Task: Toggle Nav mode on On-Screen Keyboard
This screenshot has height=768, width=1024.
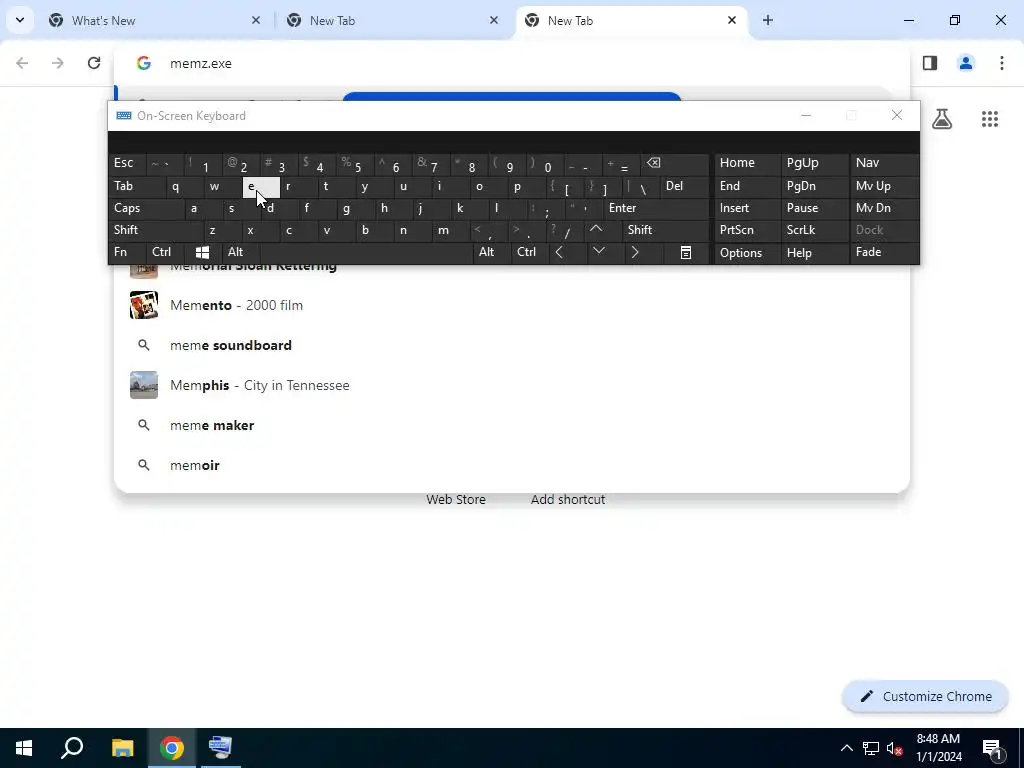Action: (x=883, y=164)
